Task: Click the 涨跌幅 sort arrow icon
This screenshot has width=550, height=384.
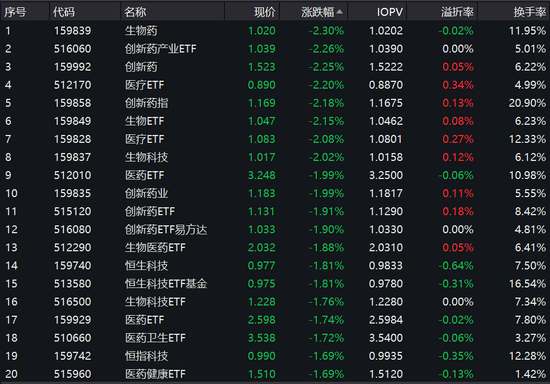Action: click(339, 12)
